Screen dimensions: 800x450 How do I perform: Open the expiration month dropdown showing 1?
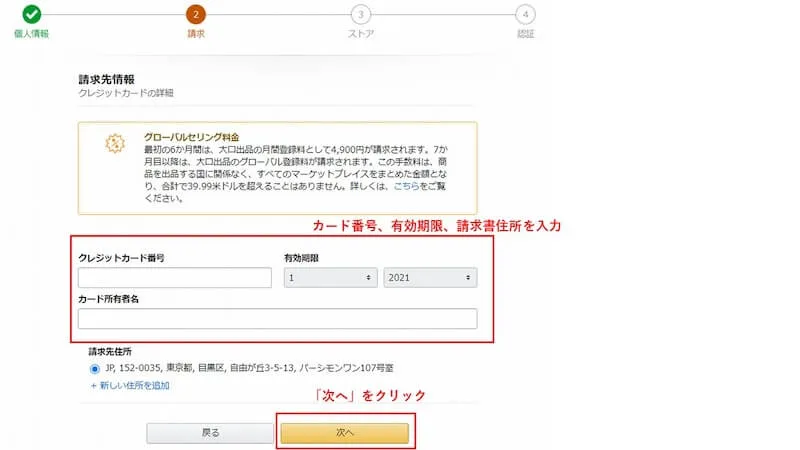pyautogui.click(x=329, y=278)
